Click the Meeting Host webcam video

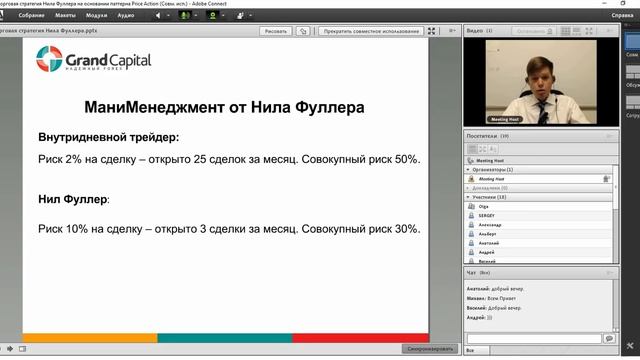[541, 82]
